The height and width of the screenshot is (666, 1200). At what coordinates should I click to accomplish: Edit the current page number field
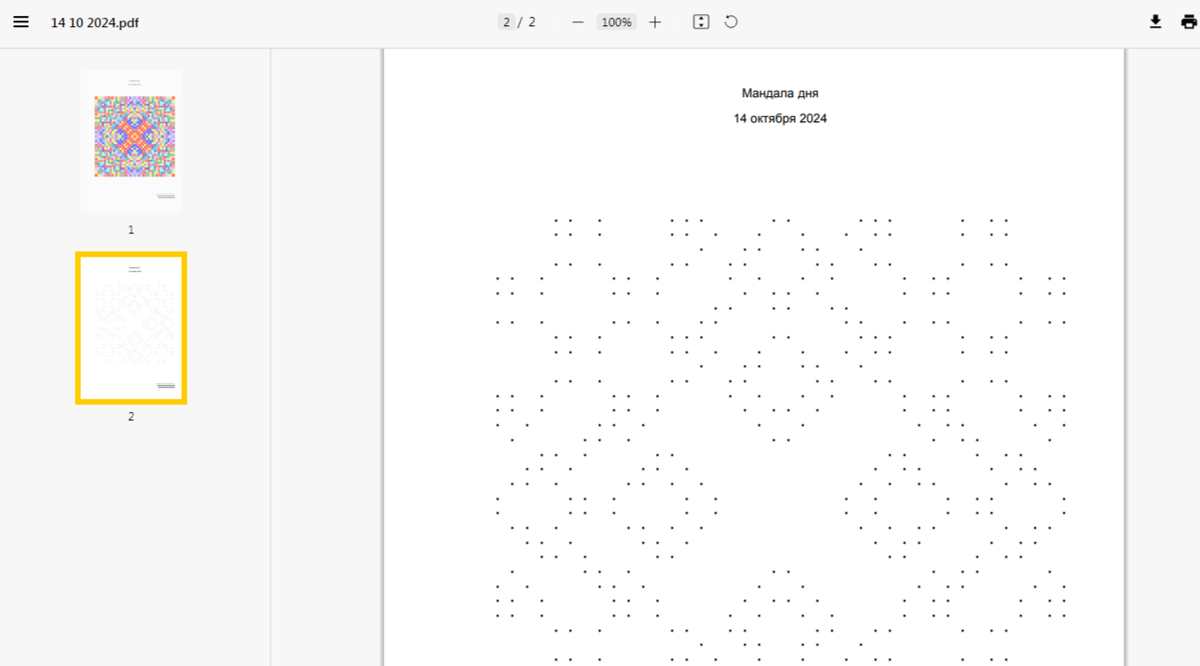coord(506,22)
